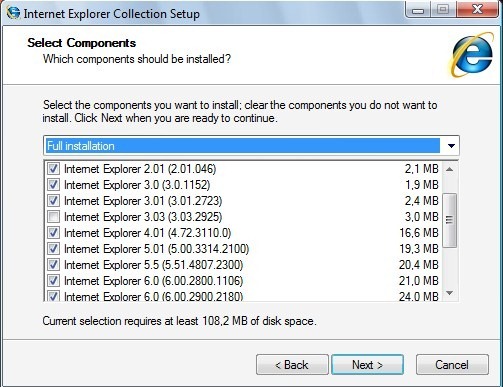Image resolution: width=503 pixels, height=387 pixels.
Task: Uncheck Internet Explorer 6.0 (6.00.2800.1106)
Action: point(53,281)
